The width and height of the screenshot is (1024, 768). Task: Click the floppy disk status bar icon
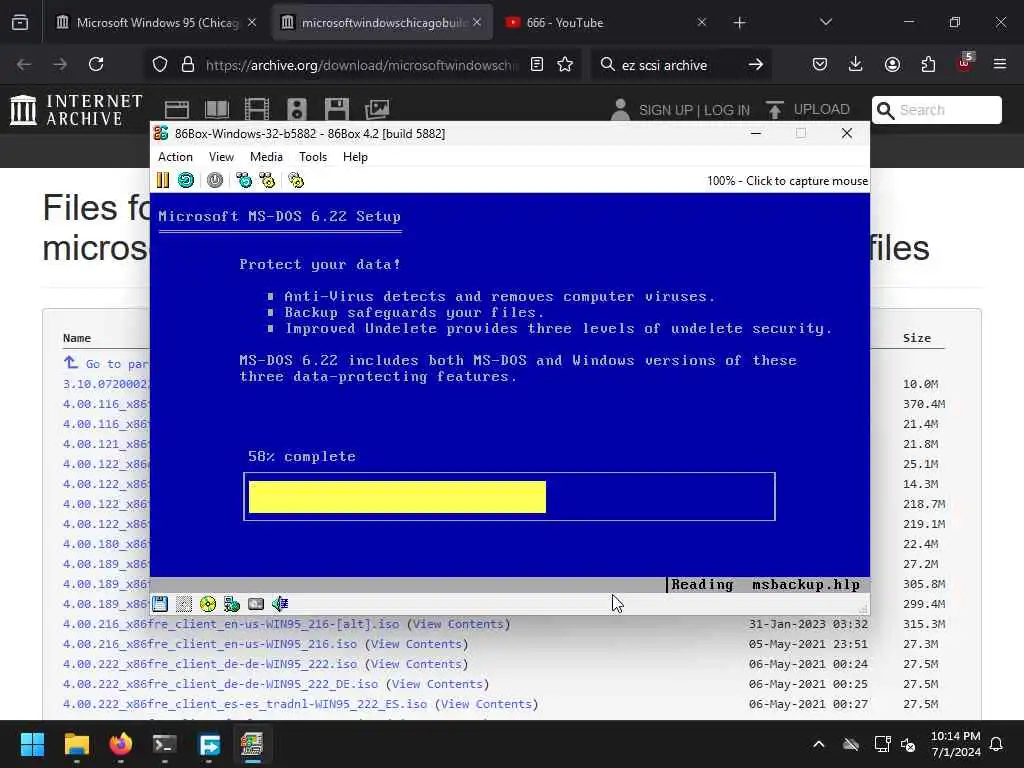(x=160, y=604)
